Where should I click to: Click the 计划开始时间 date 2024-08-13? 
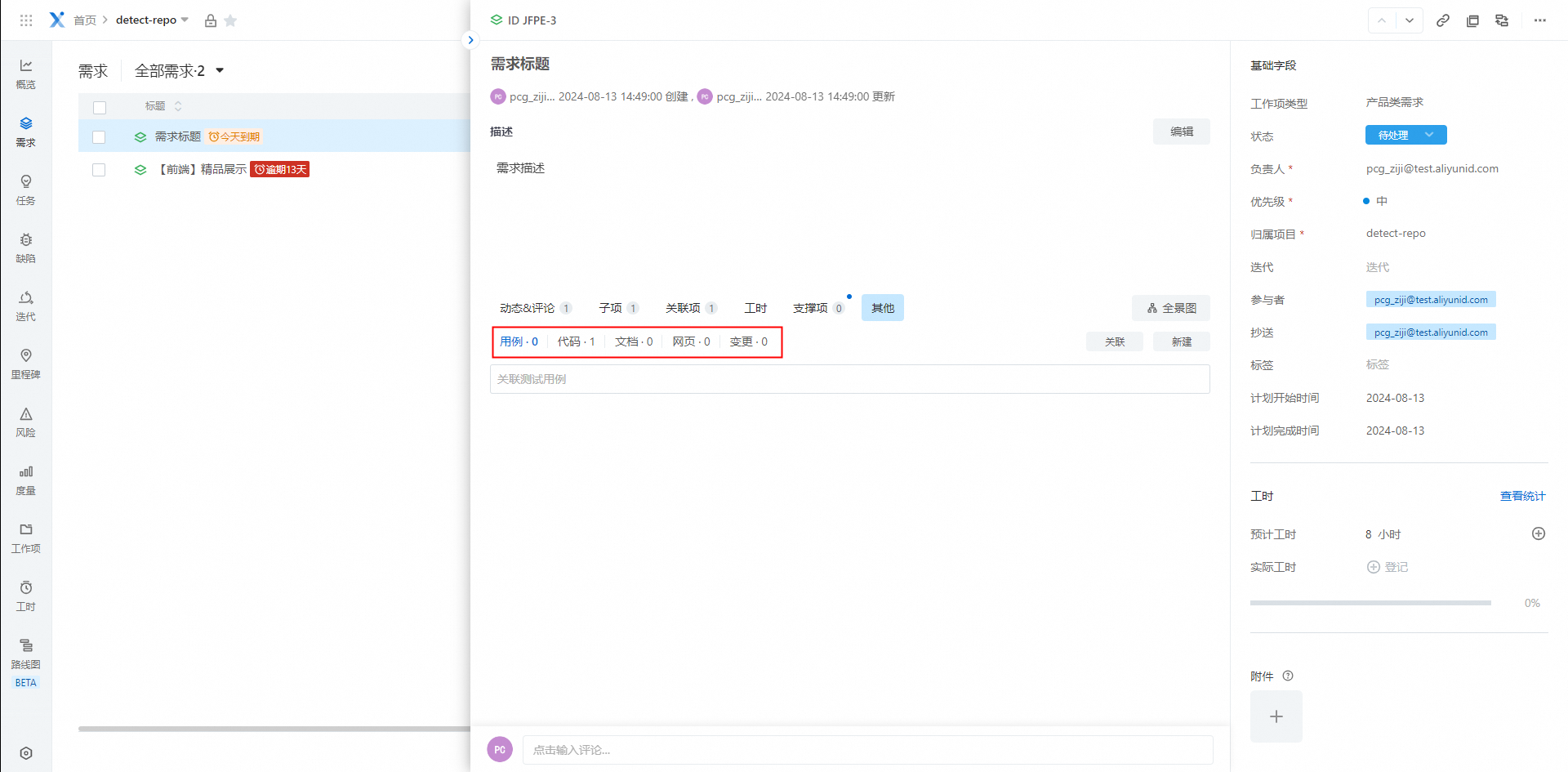[x=1395, y=398]
